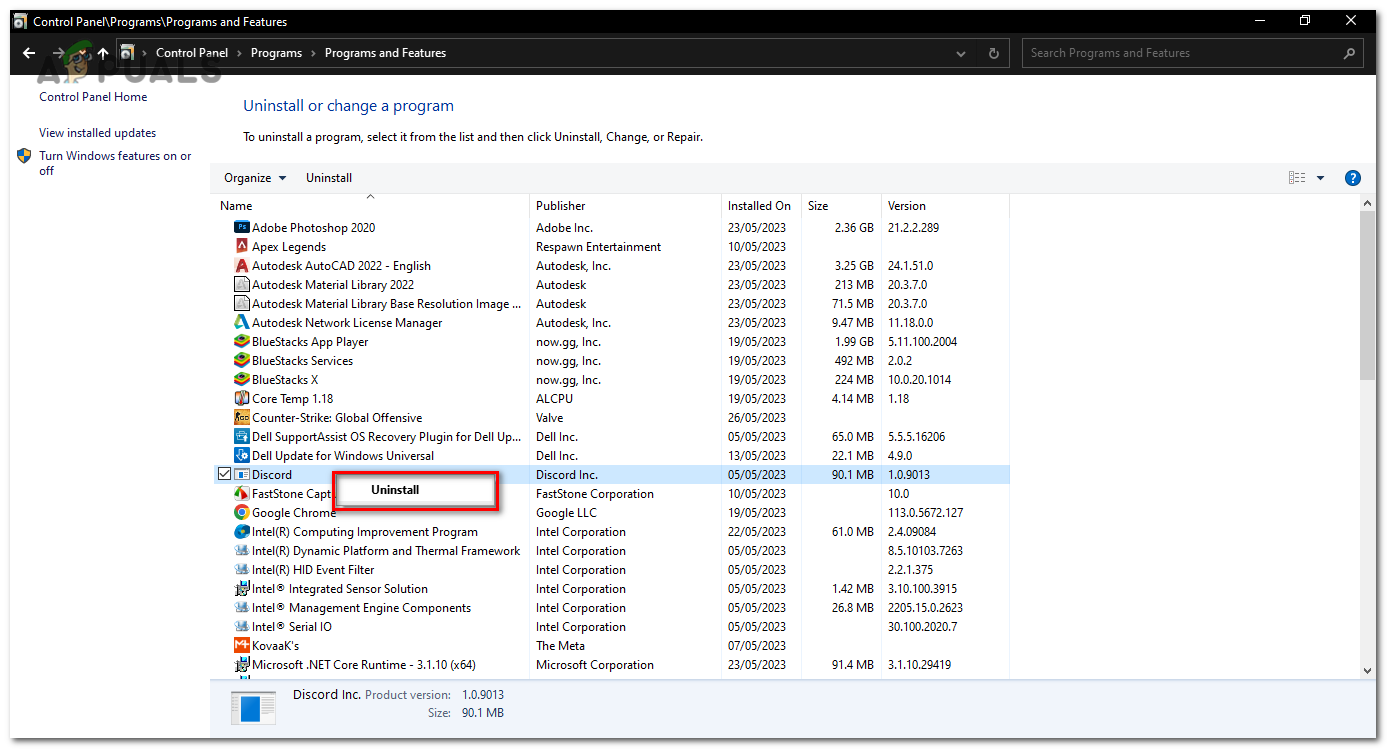Click the Name column sort arrow
The image size is (1387, 749).
(x=369, y=197)
